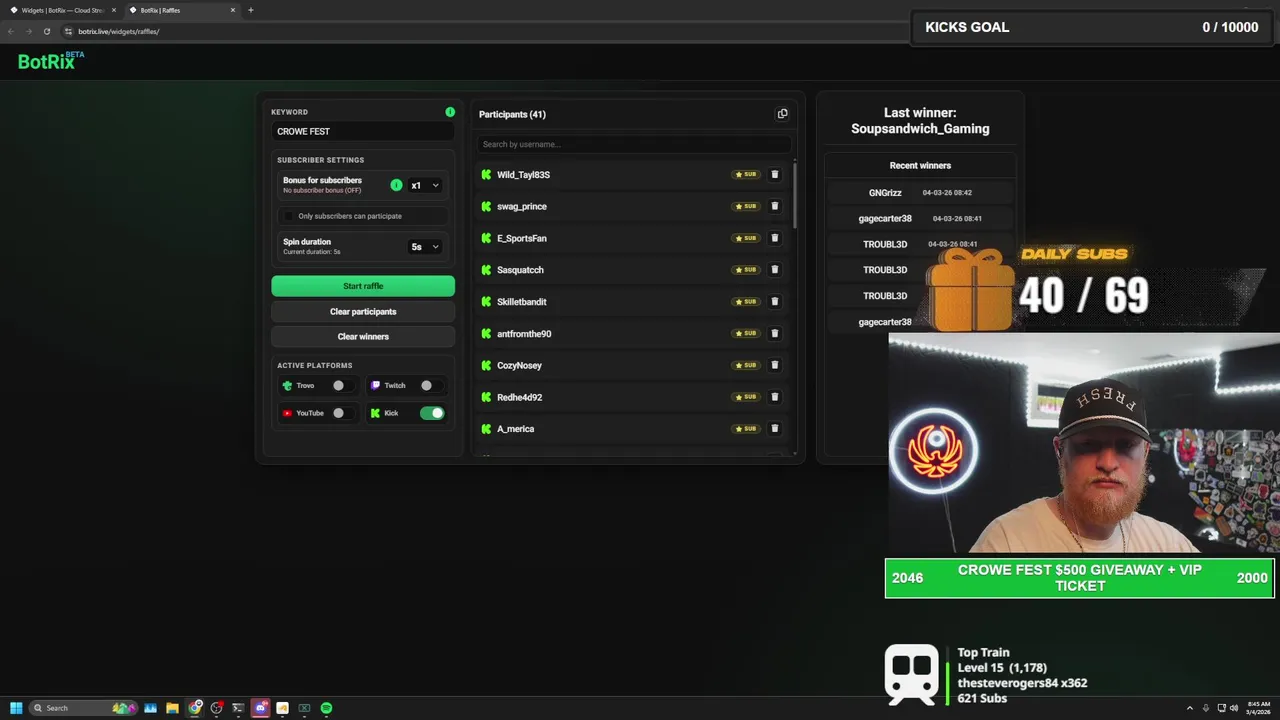Open Windows Start menu
Viewport: 1280px width, 720px height.
pos(16,708)
